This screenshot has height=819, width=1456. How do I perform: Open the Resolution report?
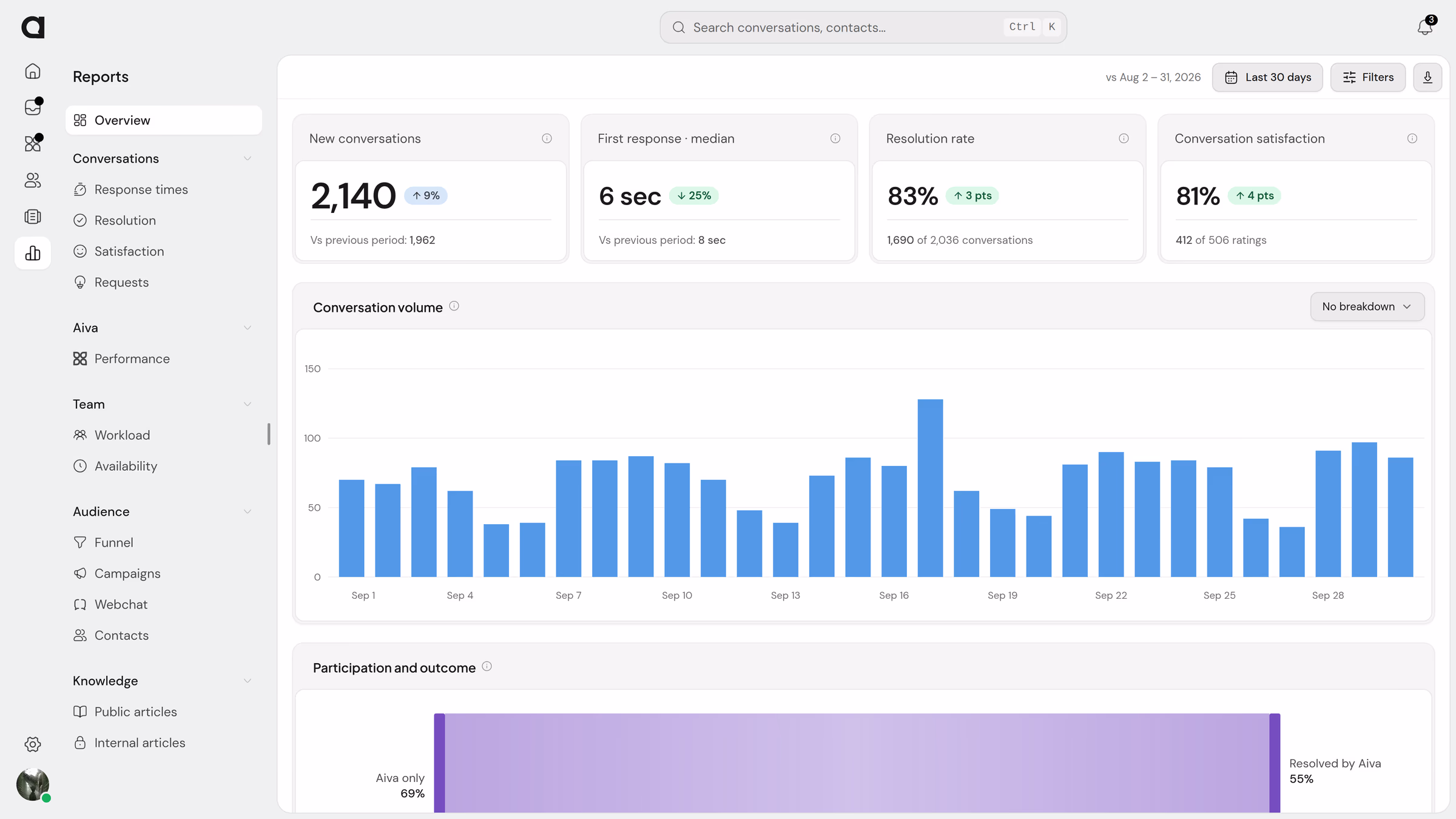coord(164,220)
